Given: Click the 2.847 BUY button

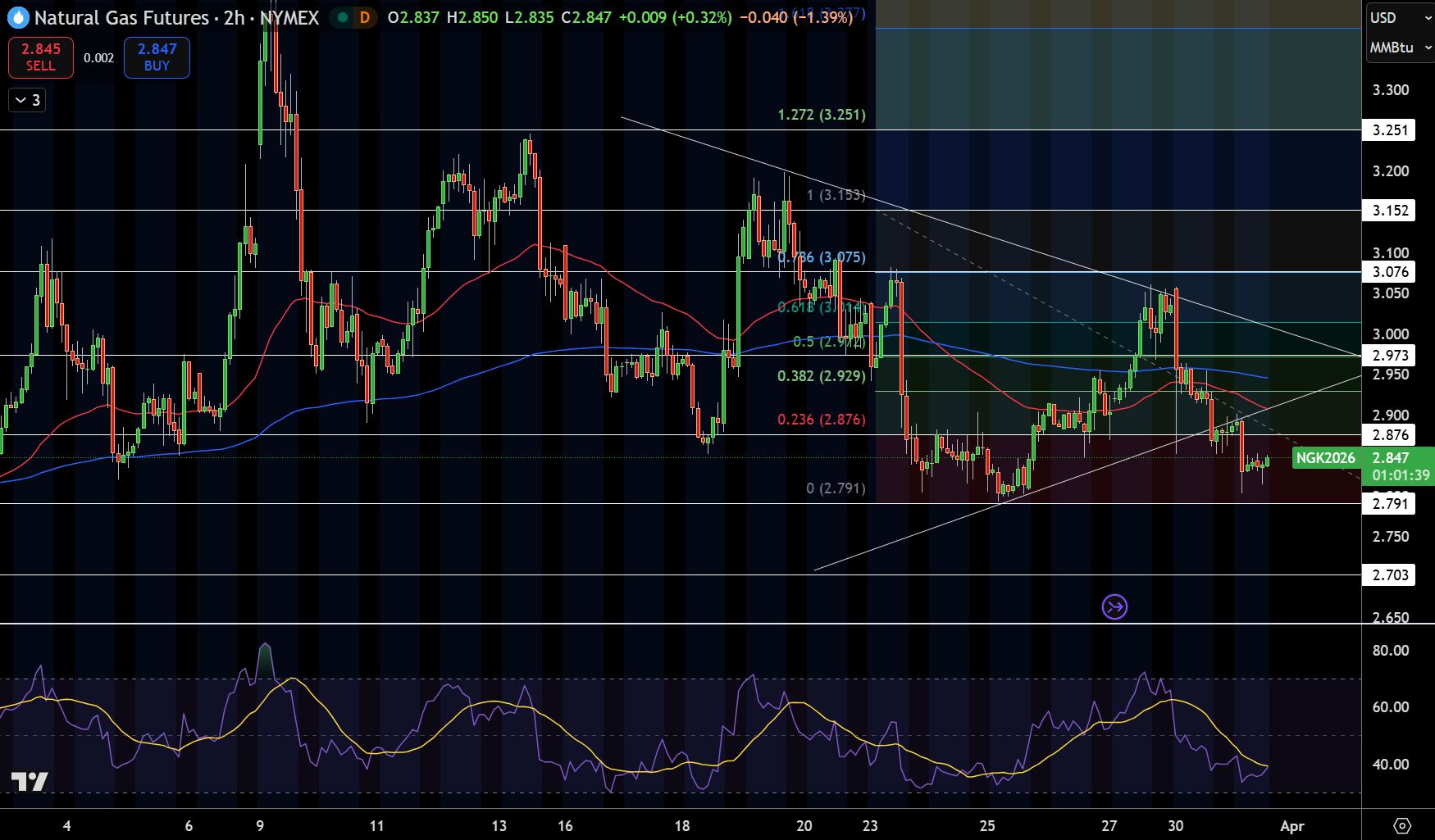Looking at the screenshot, I should pos(157,57).
